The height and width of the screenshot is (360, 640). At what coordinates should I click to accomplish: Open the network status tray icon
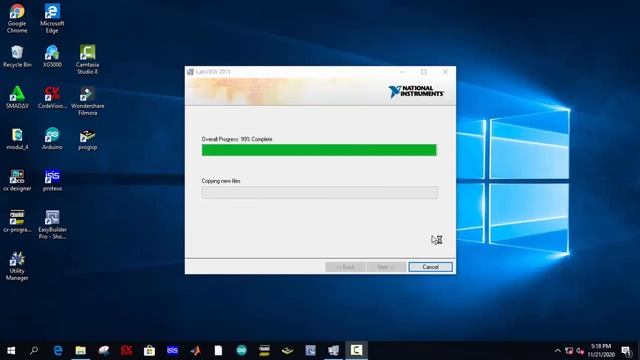pyautogui.click(x=569, y=350)
